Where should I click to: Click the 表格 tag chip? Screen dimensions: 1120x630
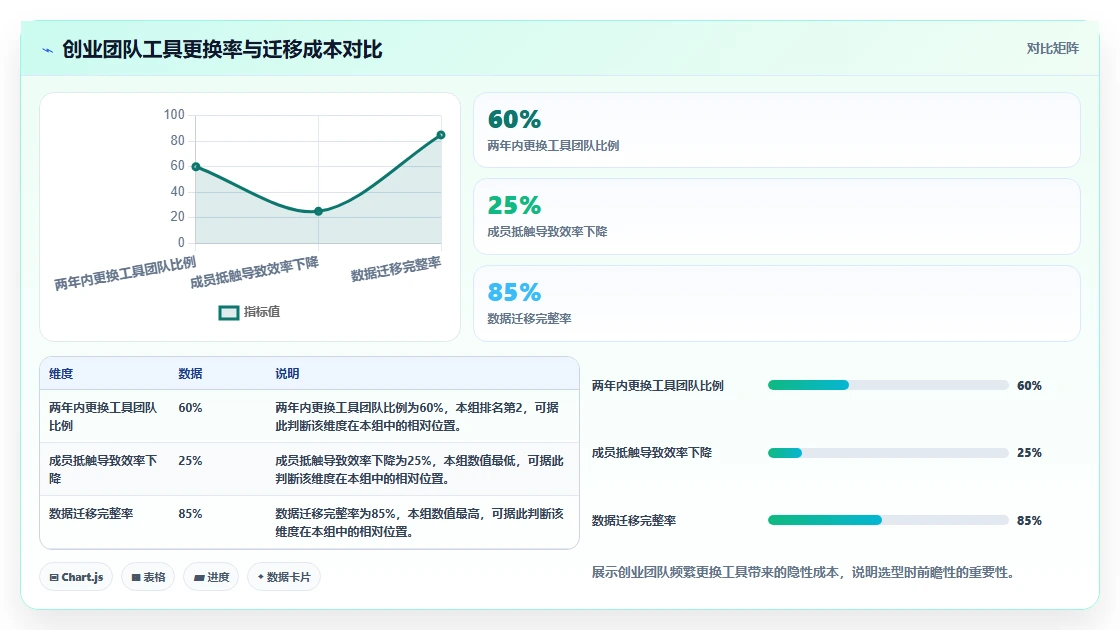[148, 577]
